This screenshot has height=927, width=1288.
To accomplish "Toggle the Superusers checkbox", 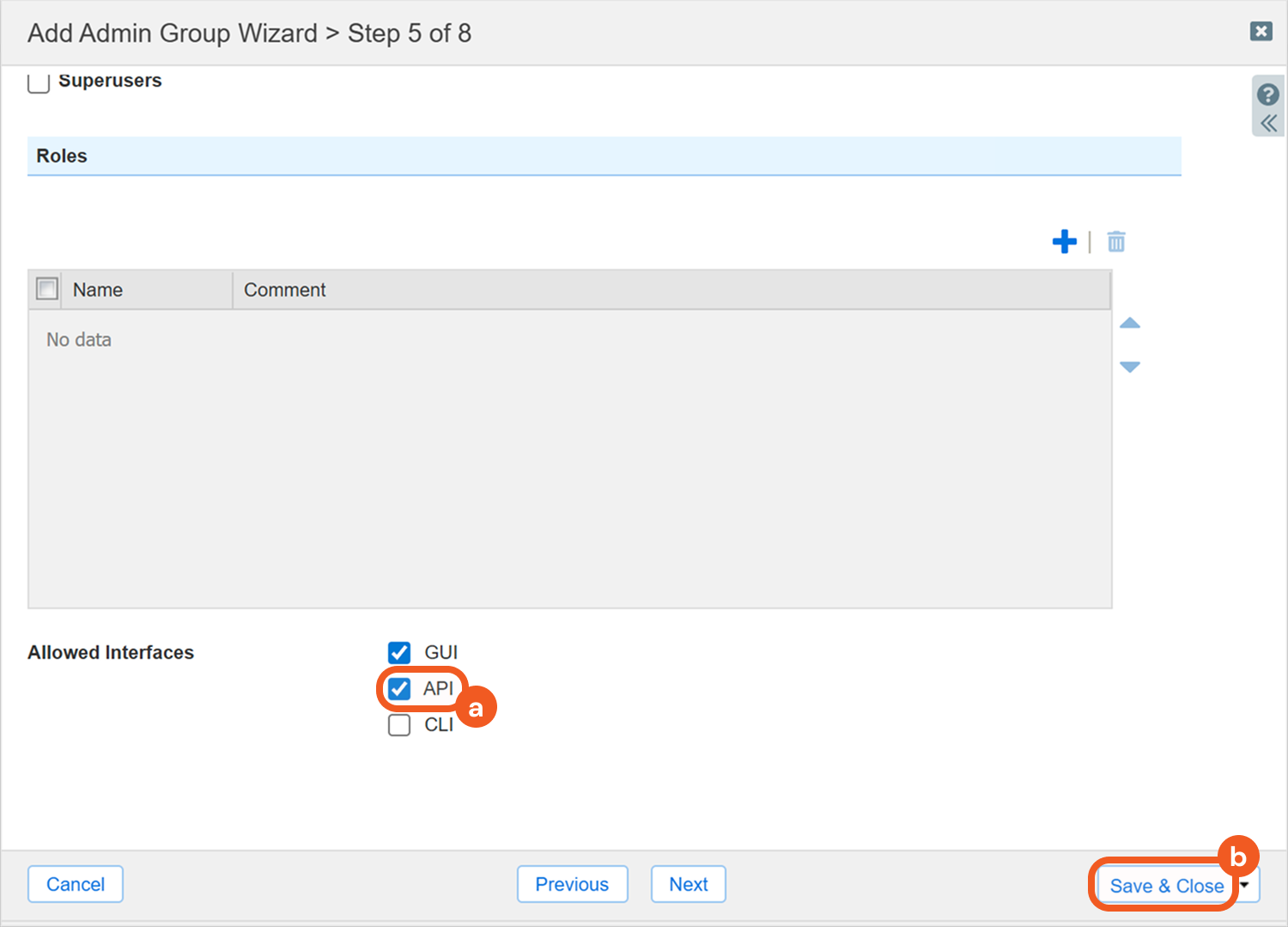I will [x=39, y=82].
